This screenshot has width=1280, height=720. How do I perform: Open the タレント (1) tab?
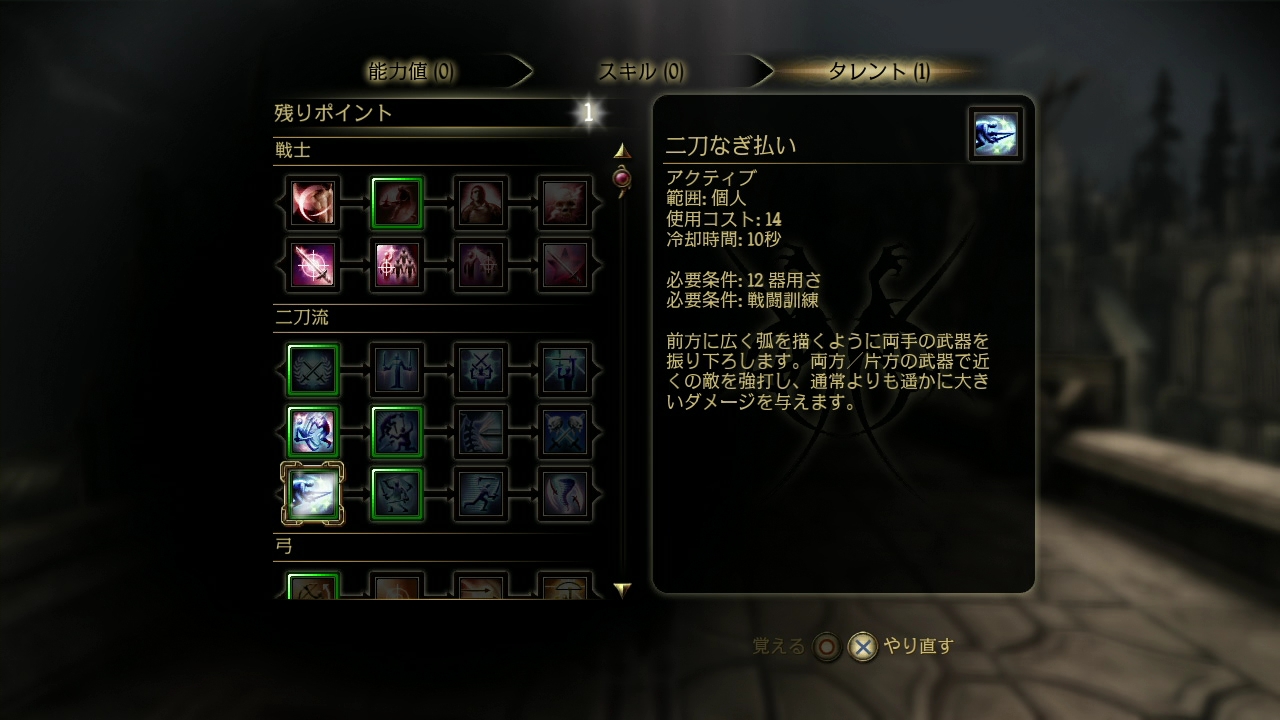(x=880, y=71)
